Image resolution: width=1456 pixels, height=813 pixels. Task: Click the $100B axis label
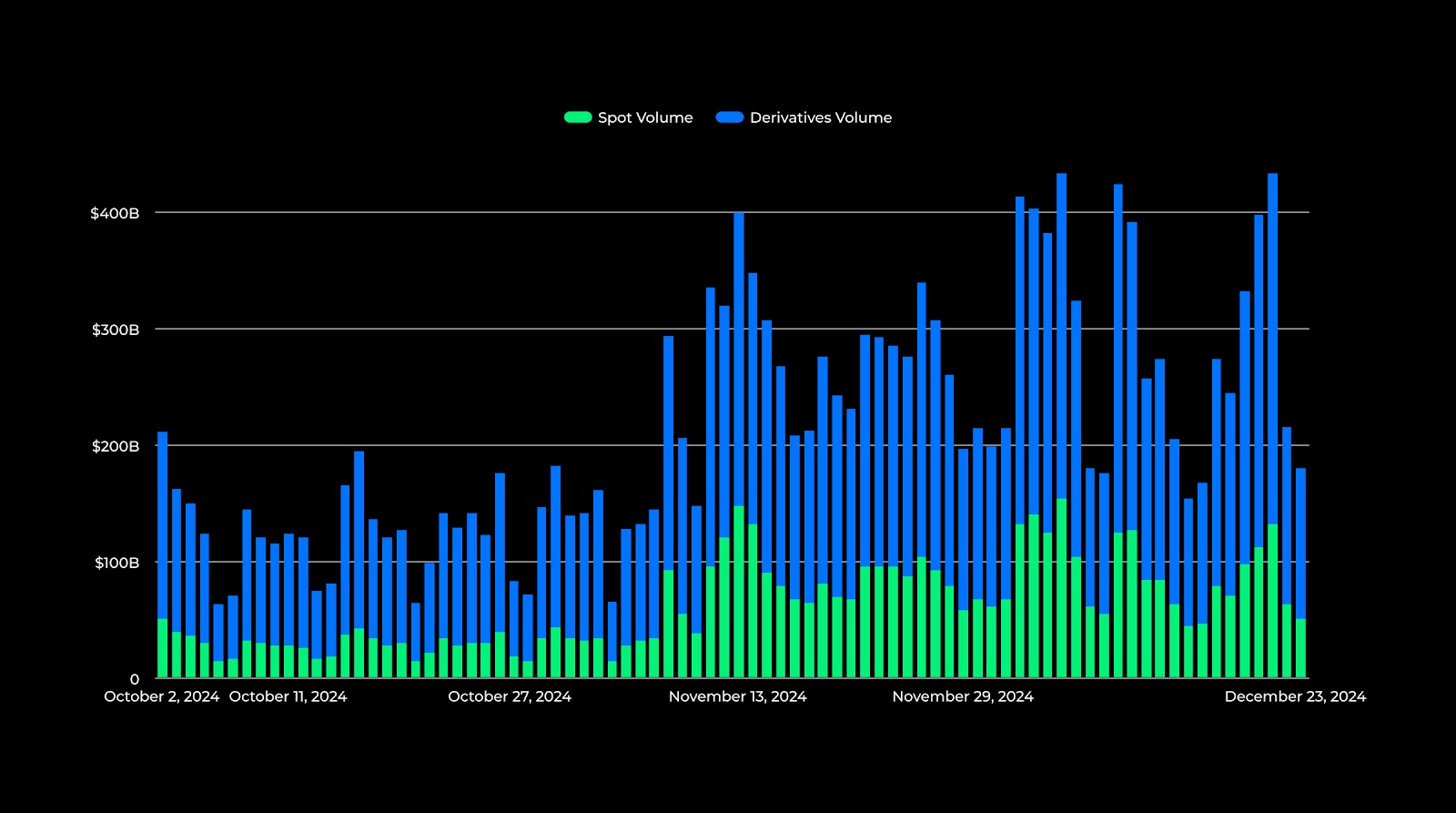tap(117, 563)
